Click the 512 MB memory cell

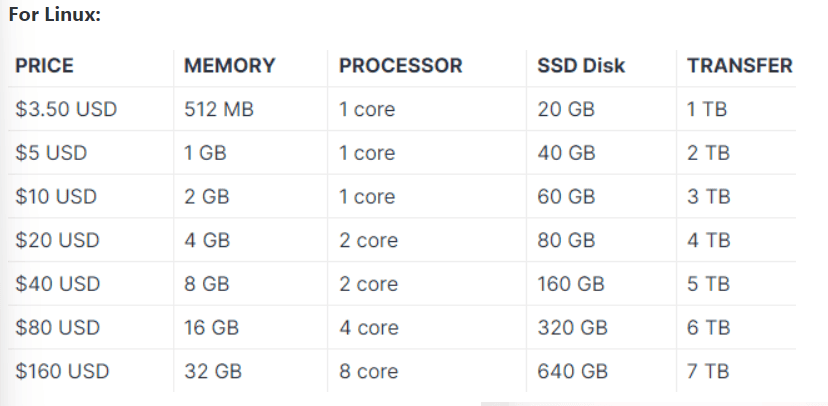pyautogui.click(x=219, y=109)
